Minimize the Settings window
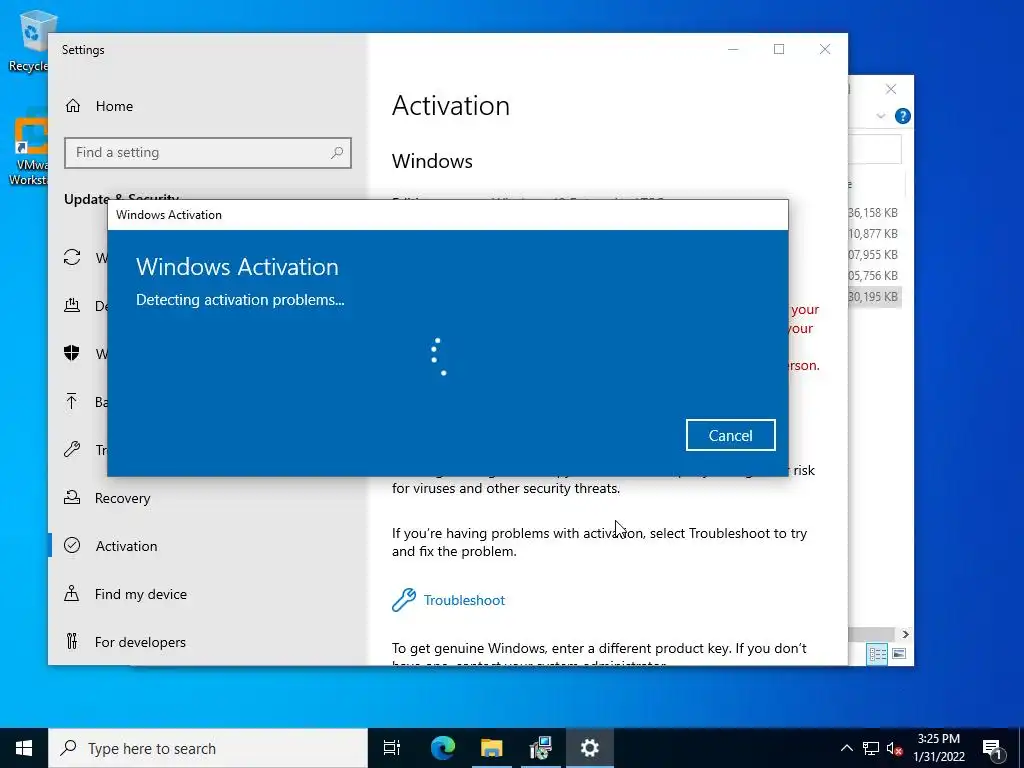 pos(733,49)
